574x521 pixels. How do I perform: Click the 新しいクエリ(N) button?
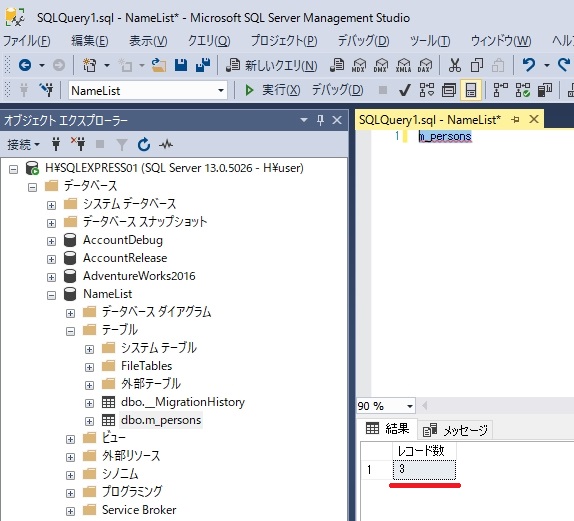tap(272, 66)
